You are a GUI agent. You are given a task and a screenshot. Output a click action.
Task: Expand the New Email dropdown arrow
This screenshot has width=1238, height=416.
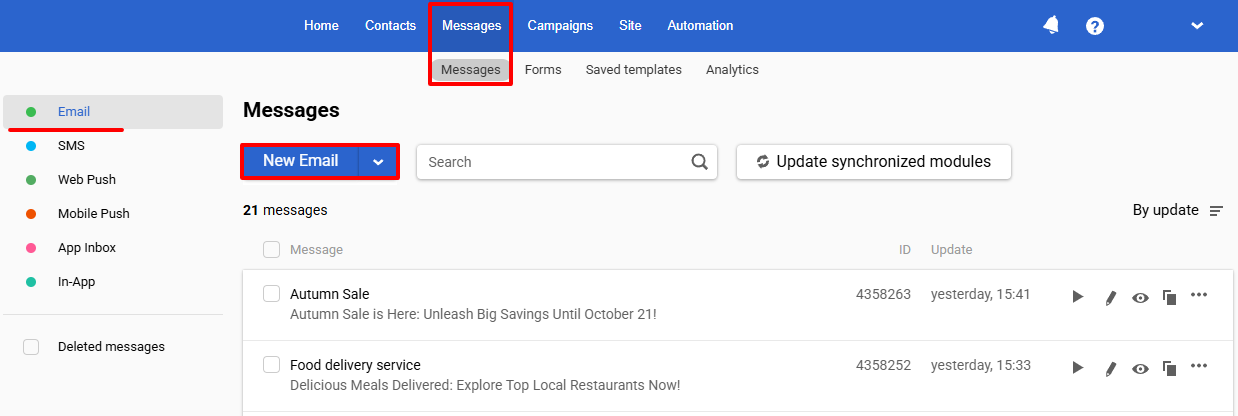[378, 162]
